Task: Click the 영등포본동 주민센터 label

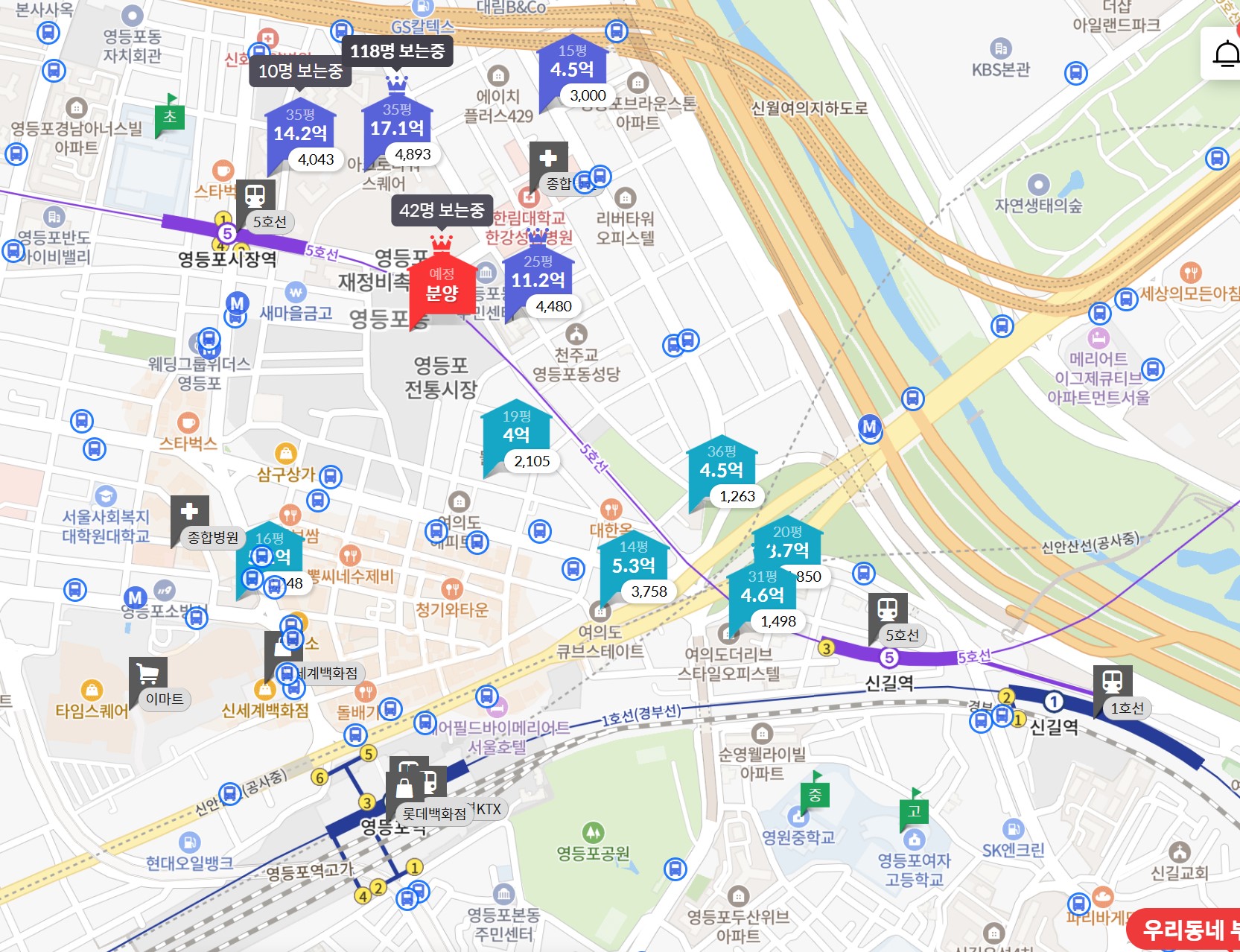Action: 503,924
